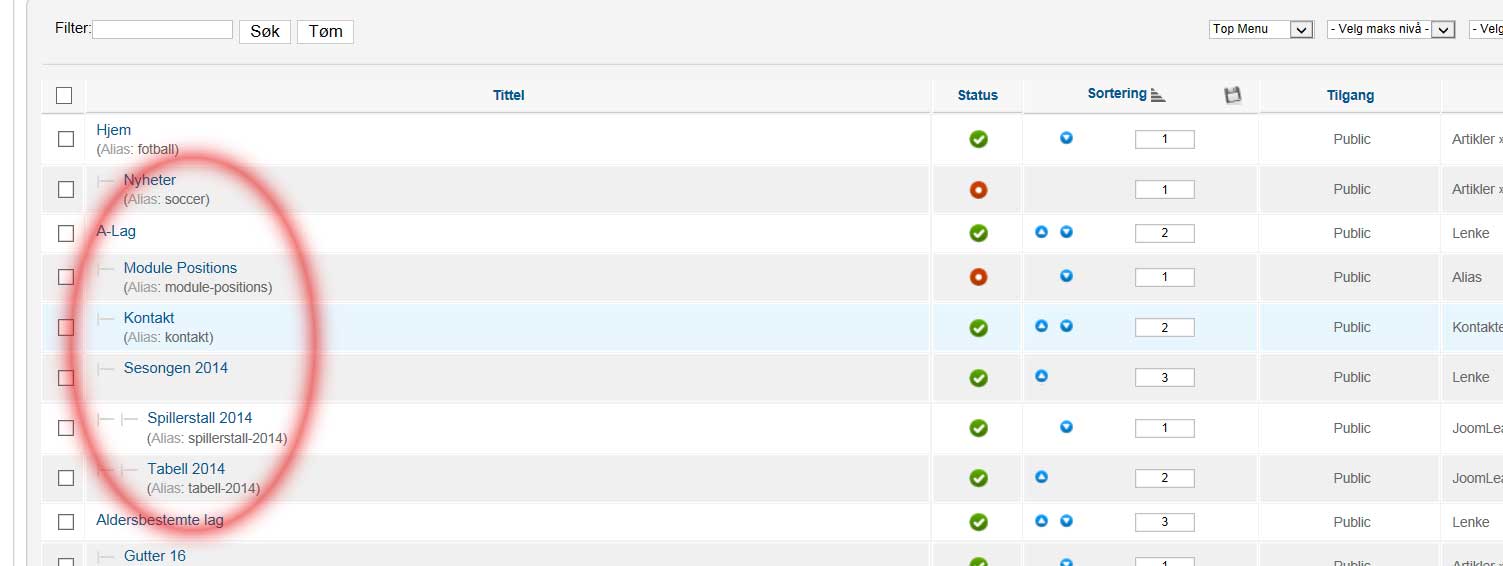Open the Spillerstall 2014 menu item
The width and height of the screenshot is (1503, 566).
[x=199, y=418]
